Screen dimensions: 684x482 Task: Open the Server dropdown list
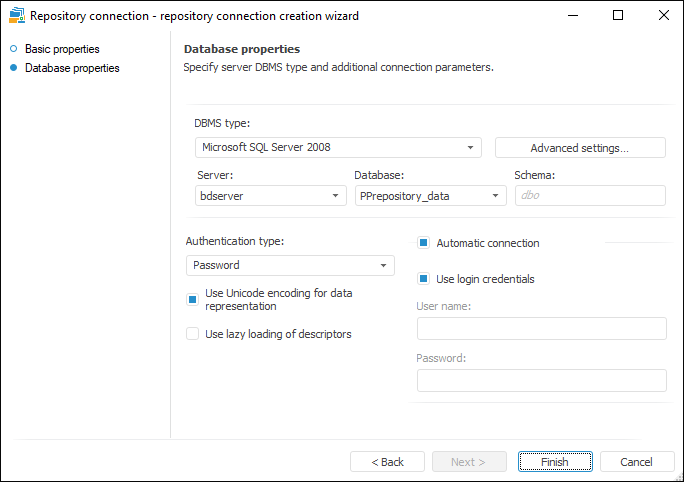tap(336, 196)
